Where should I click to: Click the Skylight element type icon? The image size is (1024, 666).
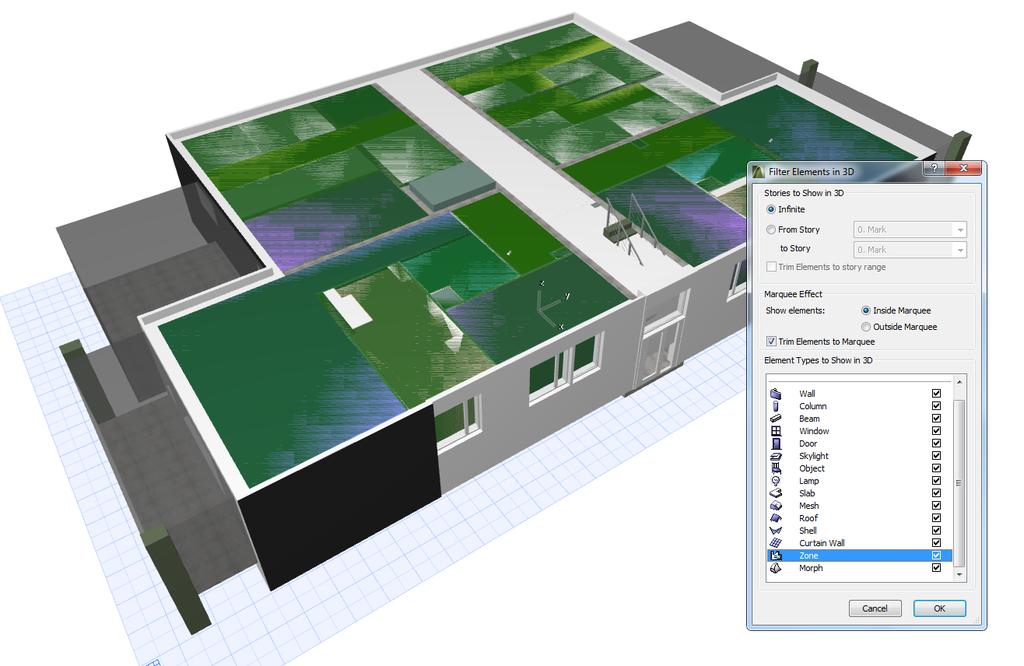[776, 456]
